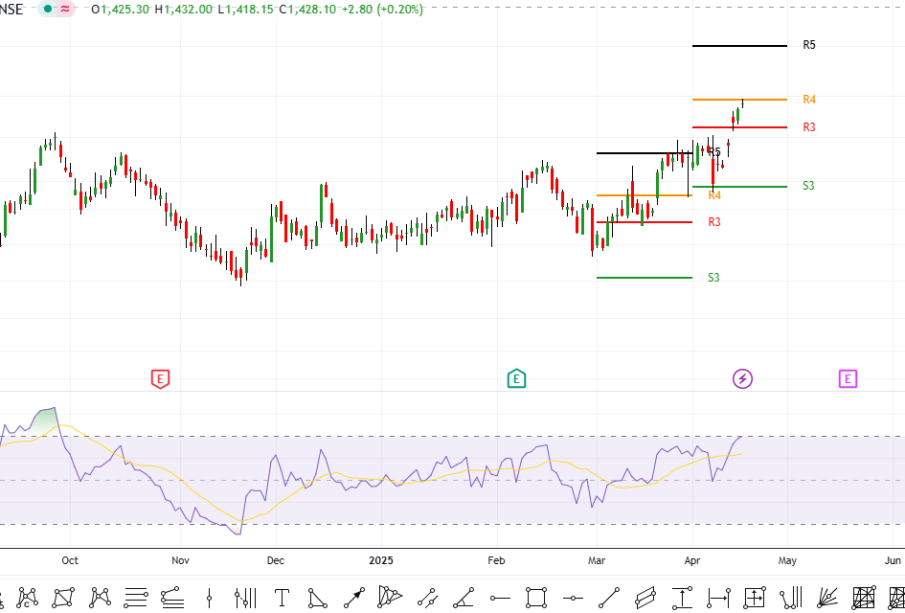This screenshot has width=905, height=613.
Task: Click the open value O1,425.30
Action: (x=120, y=10)
